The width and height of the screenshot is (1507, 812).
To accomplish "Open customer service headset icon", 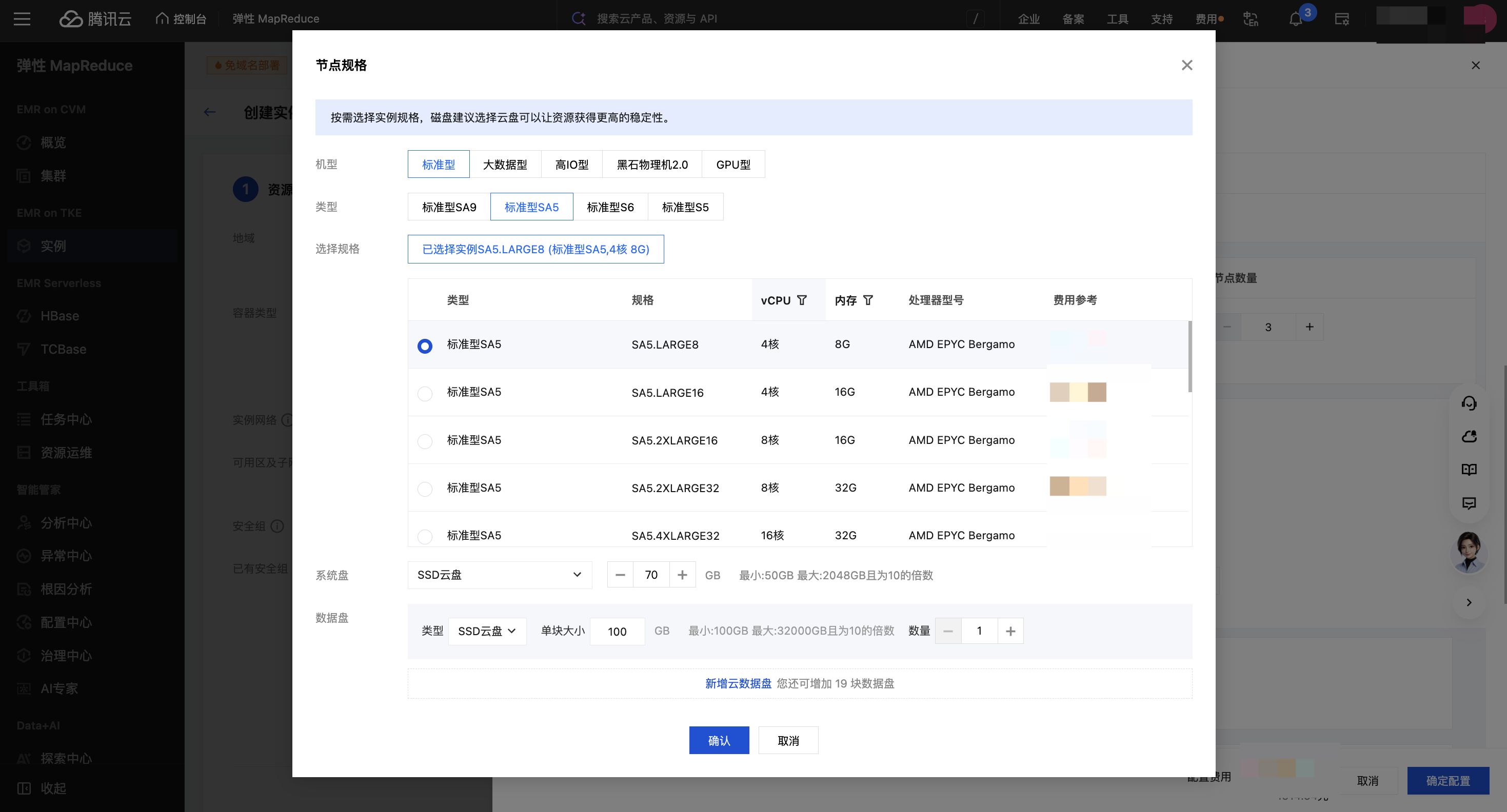I will 1469,403.
